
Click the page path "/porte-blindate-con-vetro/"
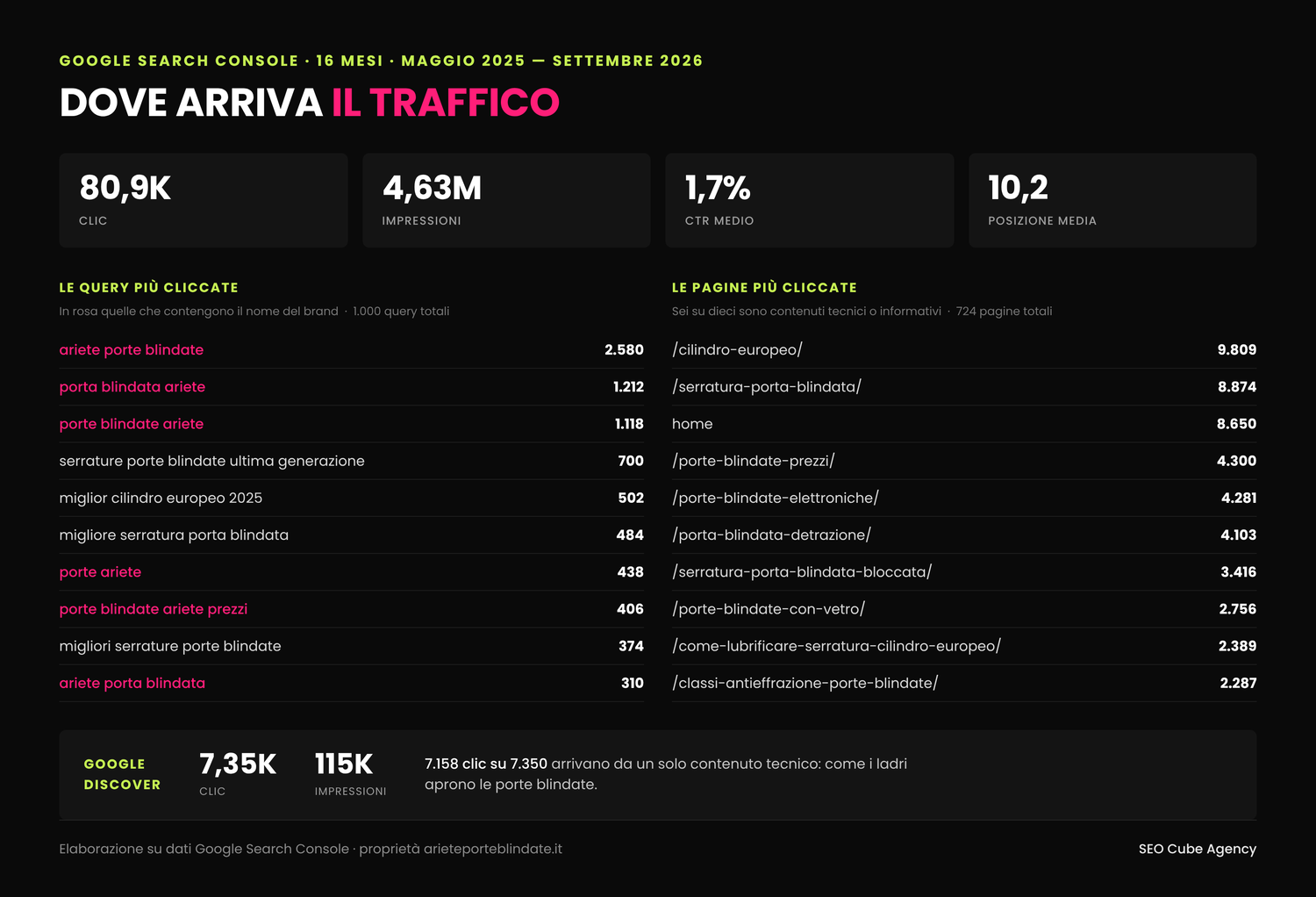[x=769, y=609]
